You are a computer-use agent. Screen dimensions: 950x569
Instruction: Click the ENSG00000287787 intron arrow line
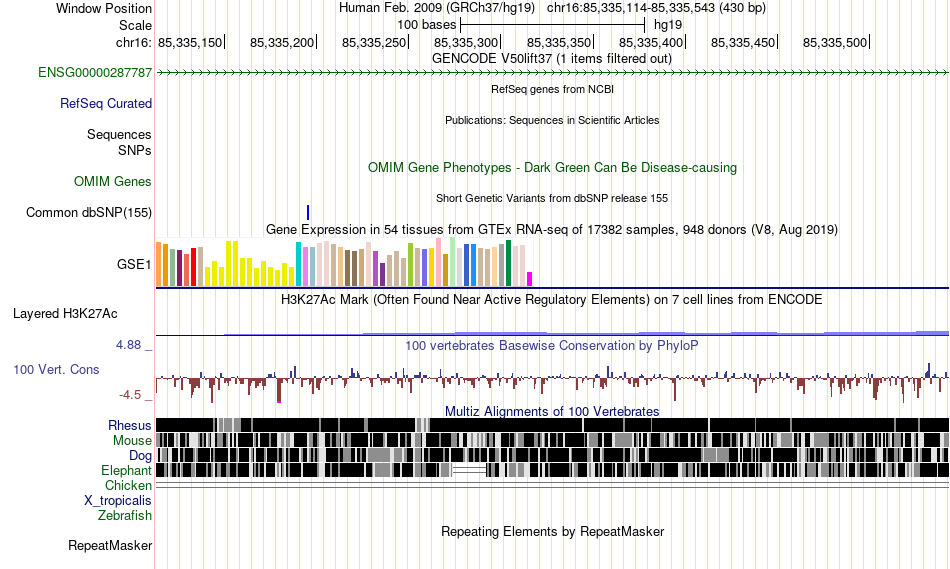pos(552,73)
